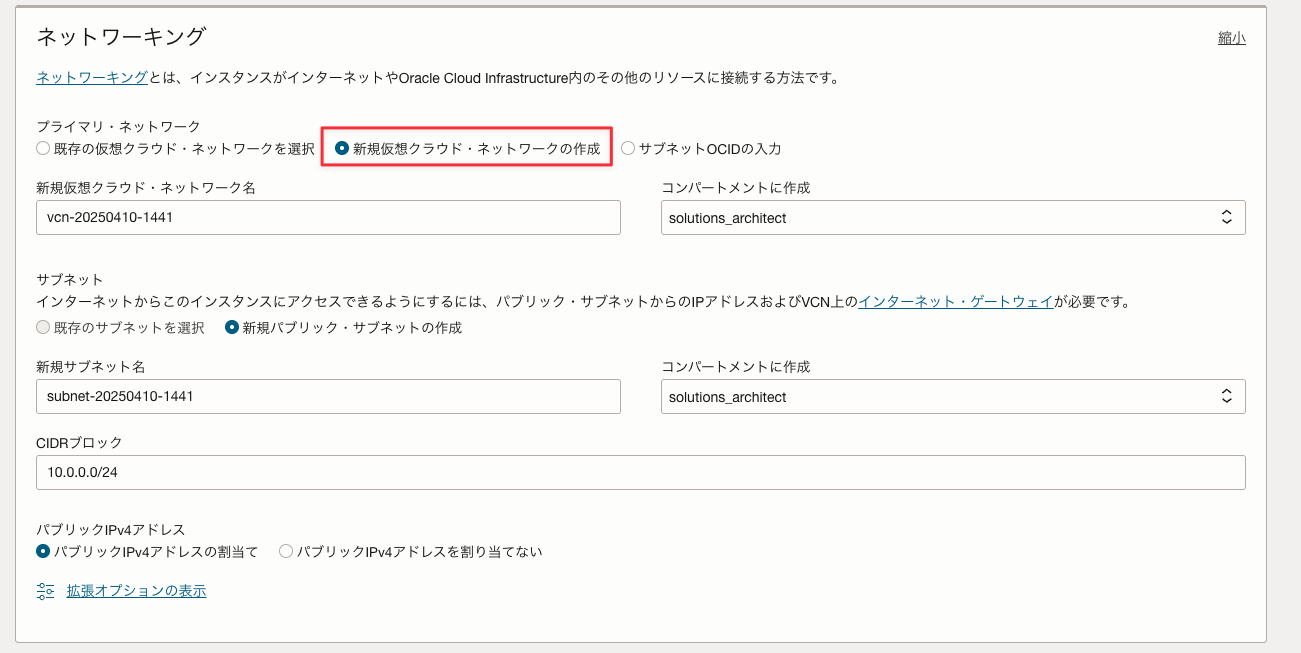
Task: Open the ネットワーキング help link
Action: tap(92, 77)
